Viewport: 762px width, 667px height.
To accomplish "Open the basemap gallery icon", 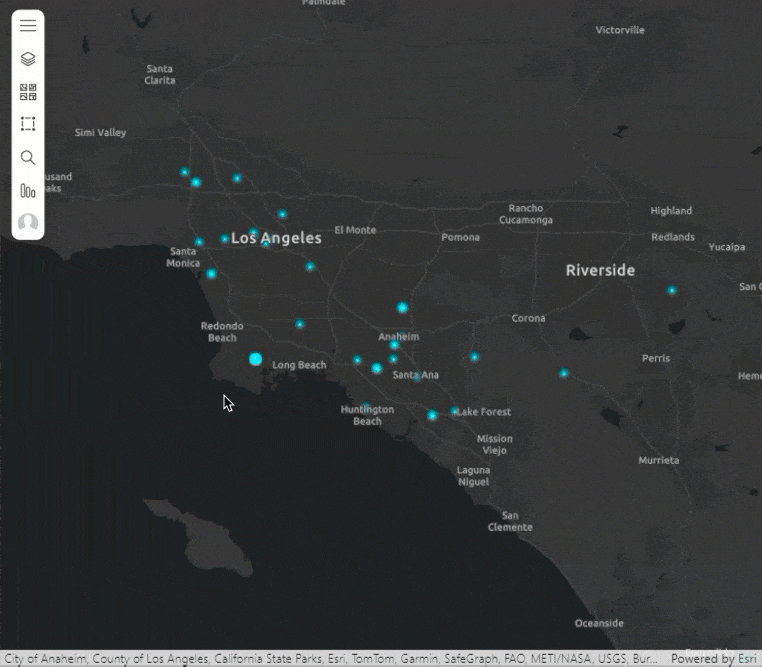I will 28,91.
